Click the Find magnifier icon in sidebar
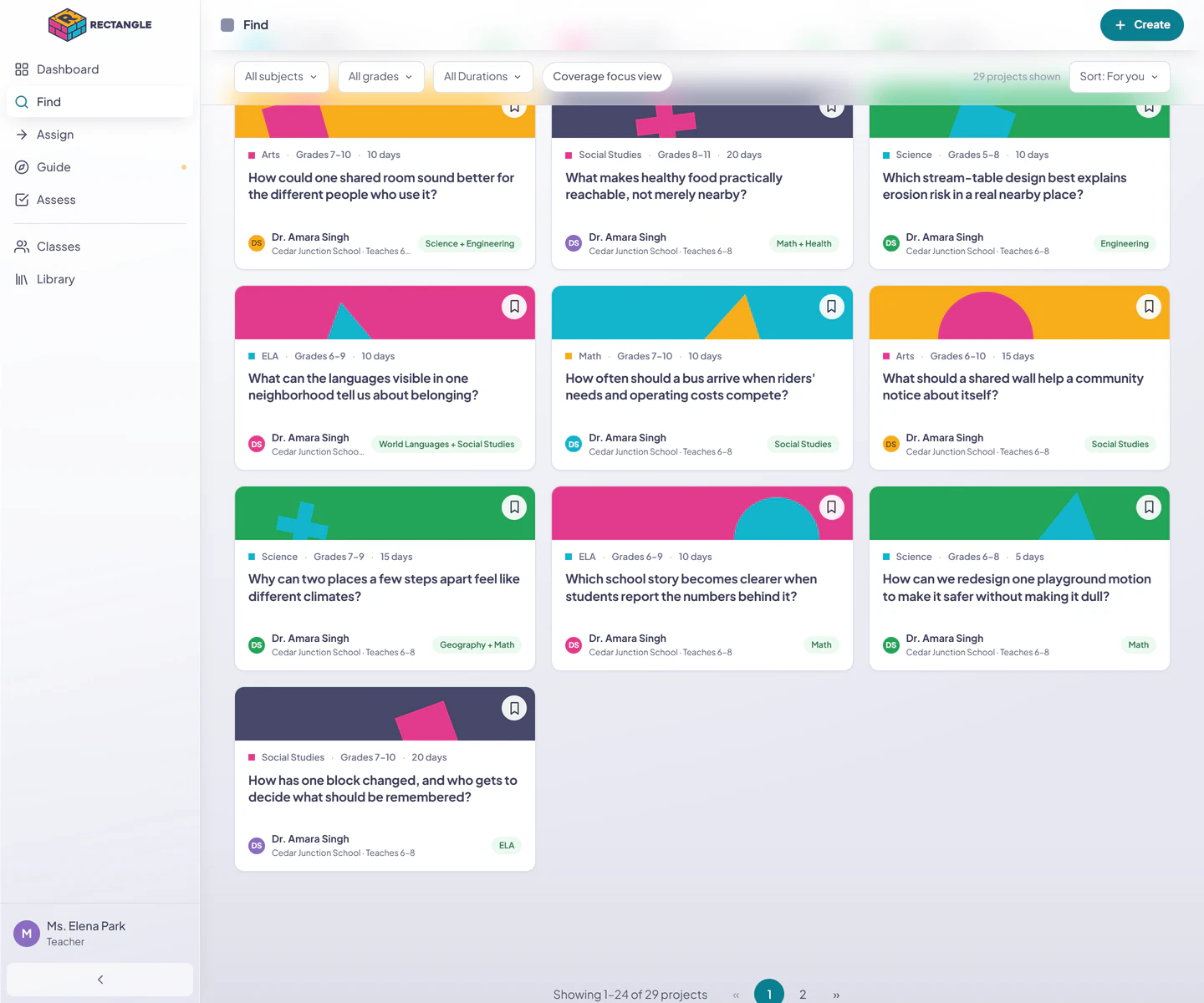Image resolution: width=1204 pixels, height=1003 pixels. (22, 102)
